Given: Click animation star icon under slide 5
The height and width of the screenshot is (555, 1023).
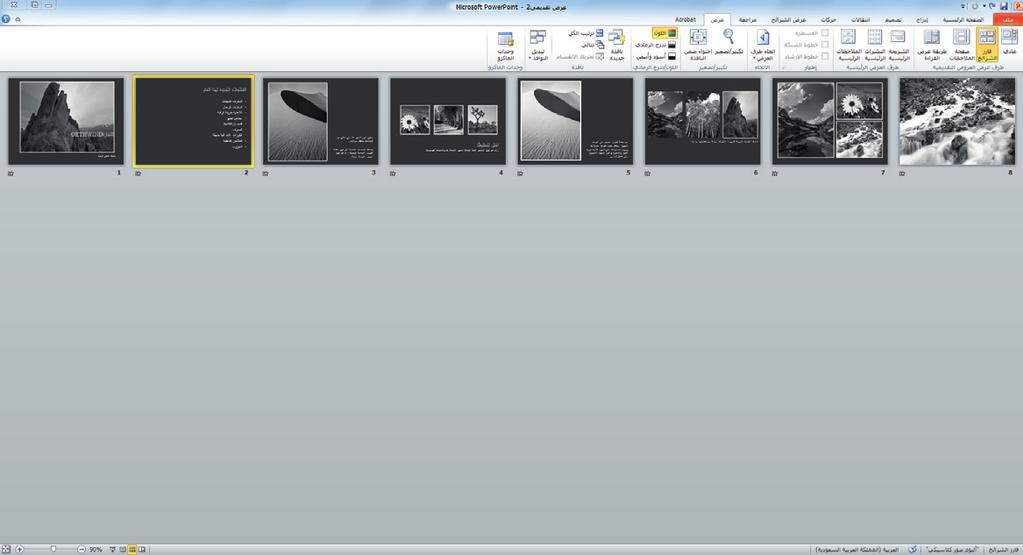Looking at the screenshot, I should tap(520, 173).
